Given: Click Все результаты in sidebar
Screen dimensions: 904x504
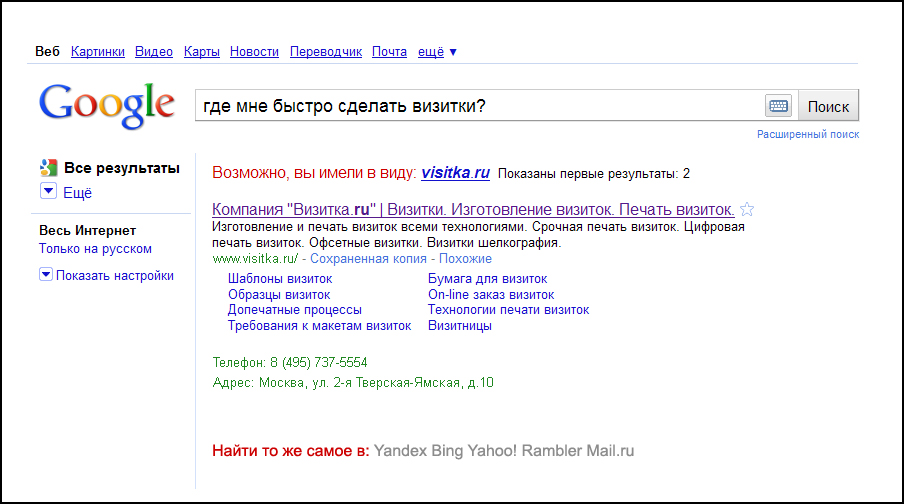Looking at the screenshot, I should click(122, 168).
